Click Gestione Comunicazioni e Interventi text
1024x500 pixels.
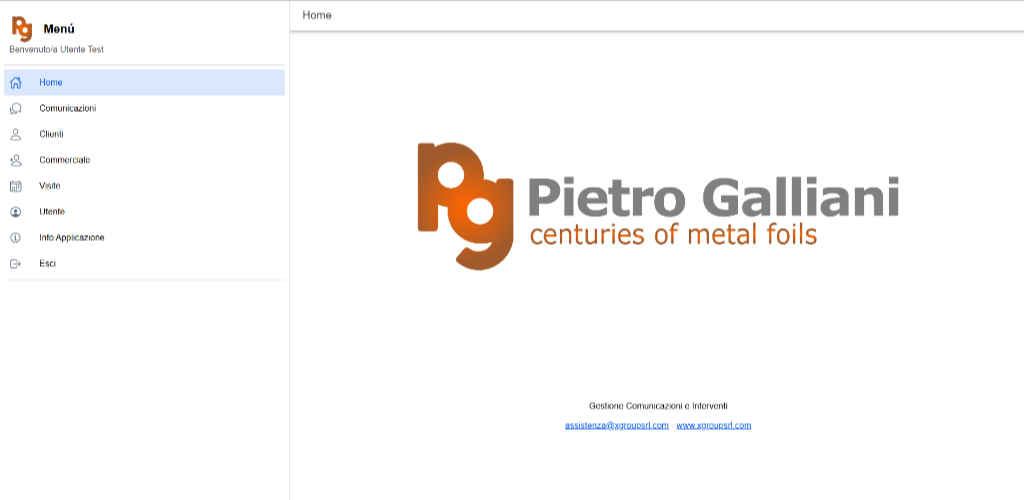pos(658,406)
